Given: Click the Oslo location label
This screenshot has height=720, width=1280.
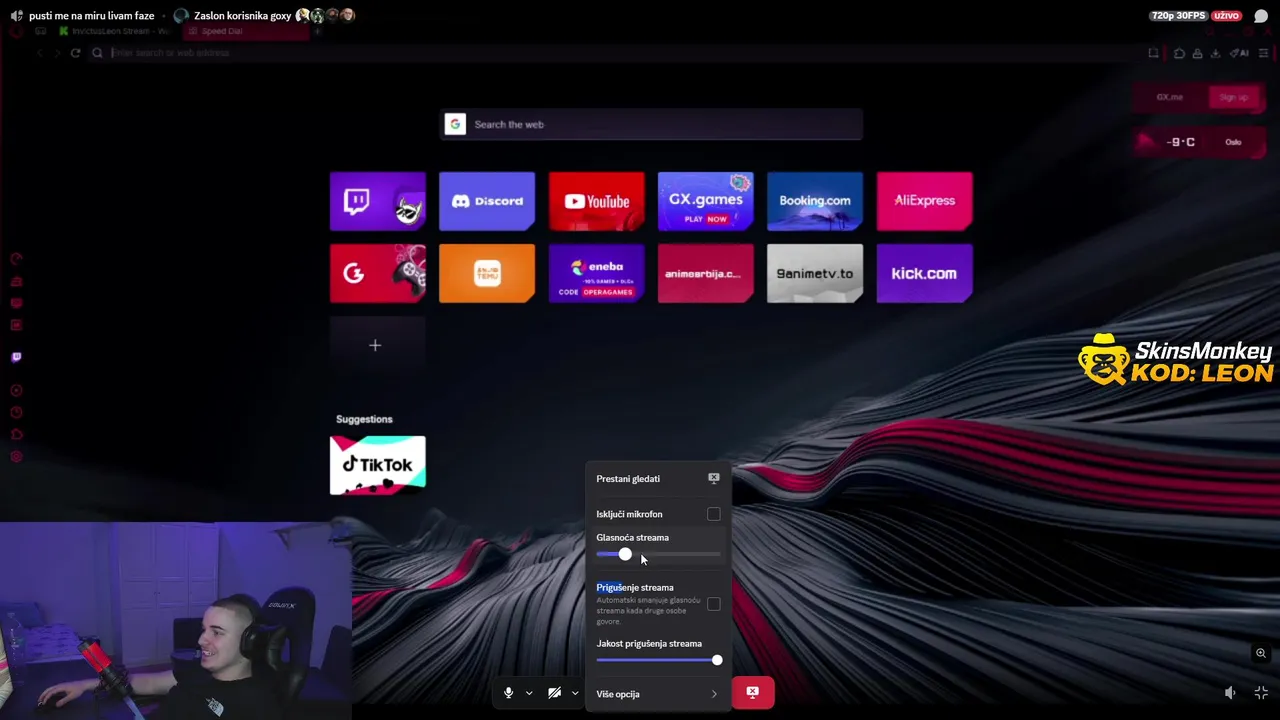Looking at the screenshot, I should pos(1233,142).
